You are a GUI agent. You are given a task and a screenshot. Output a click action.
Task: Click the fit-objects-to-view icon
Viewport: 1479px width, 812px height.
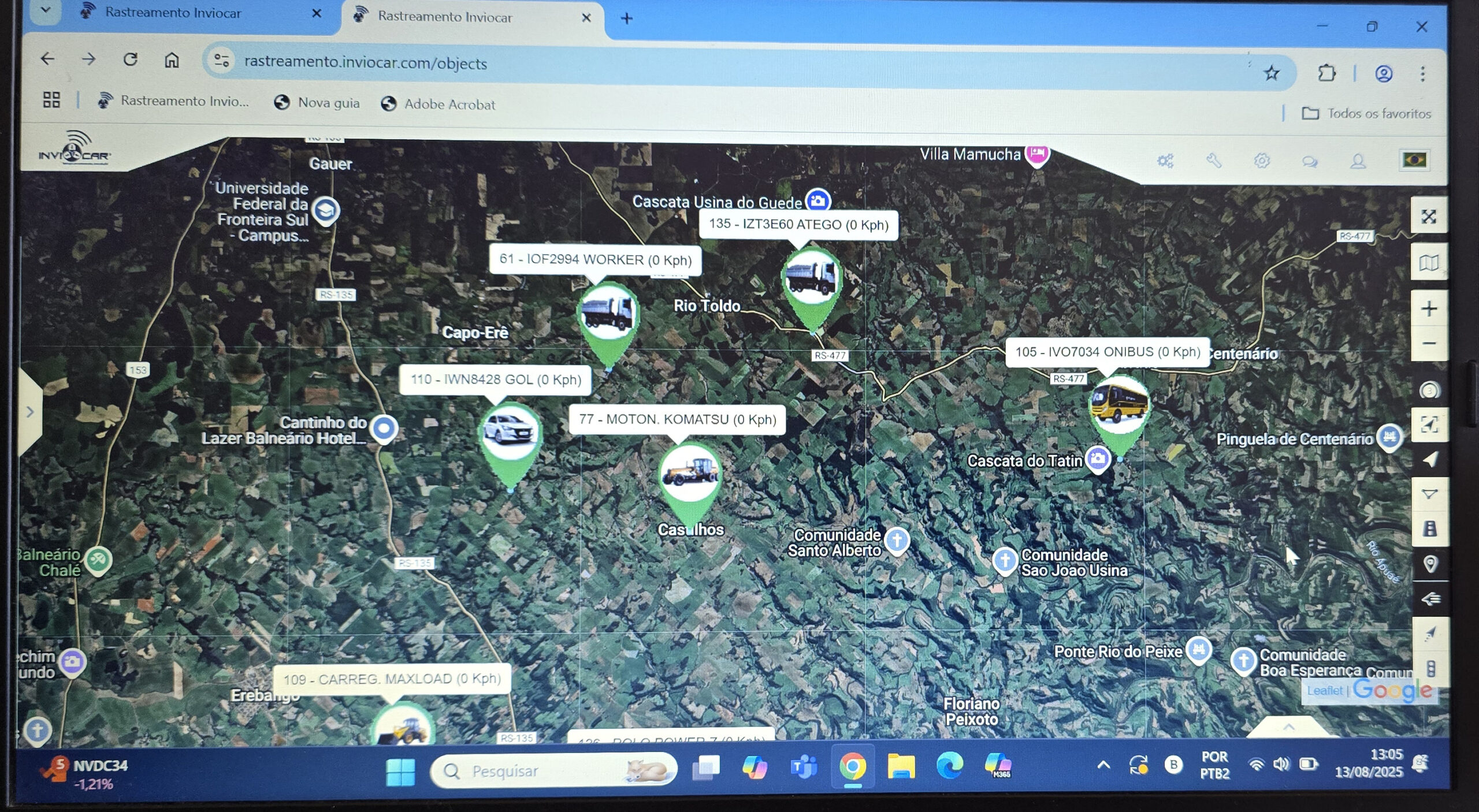tap(1429, 425)
